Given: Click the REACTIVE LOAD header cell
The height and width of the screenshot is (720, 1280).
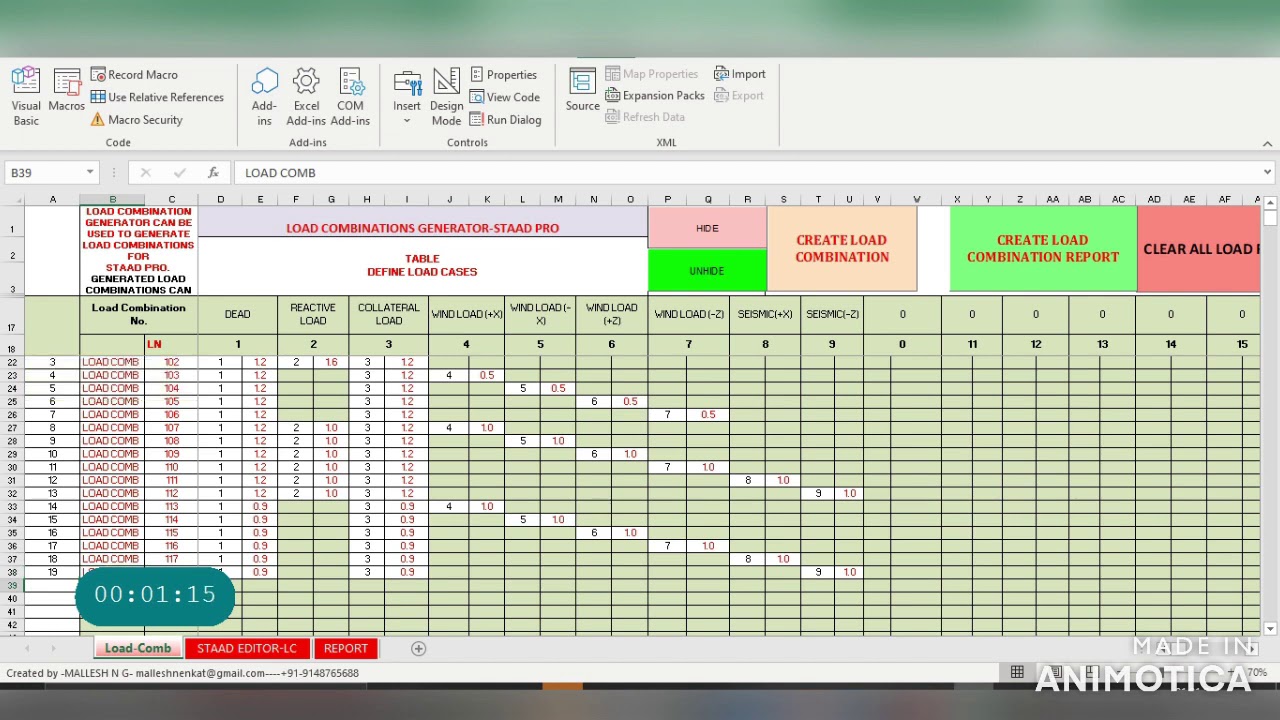Looking at the screenshot, I should tap(313, 314).
